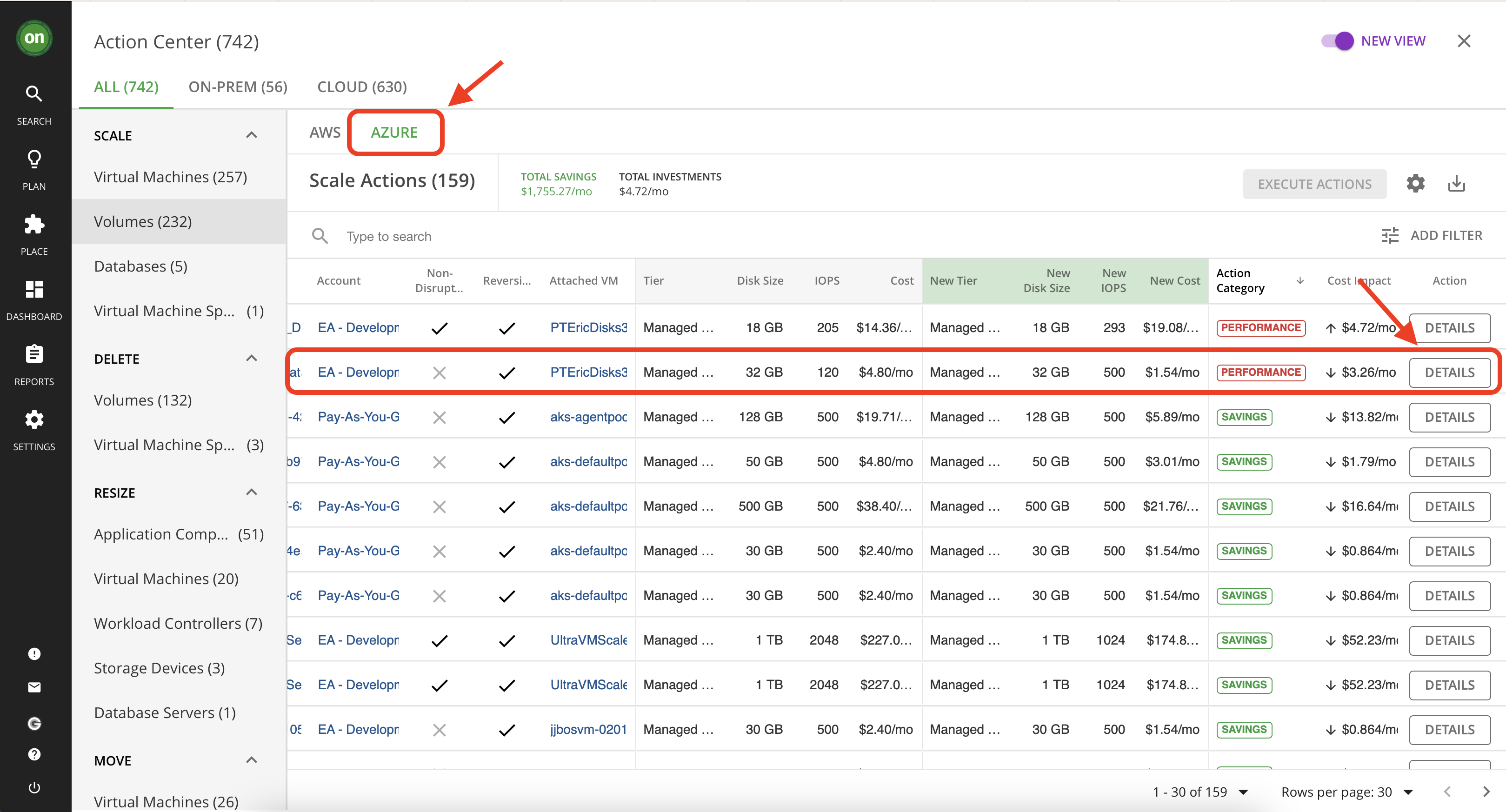1506x812 pixels.
Task: Open the Place puzzle icon
Action: pyautogui.click(x=34, y=224)
